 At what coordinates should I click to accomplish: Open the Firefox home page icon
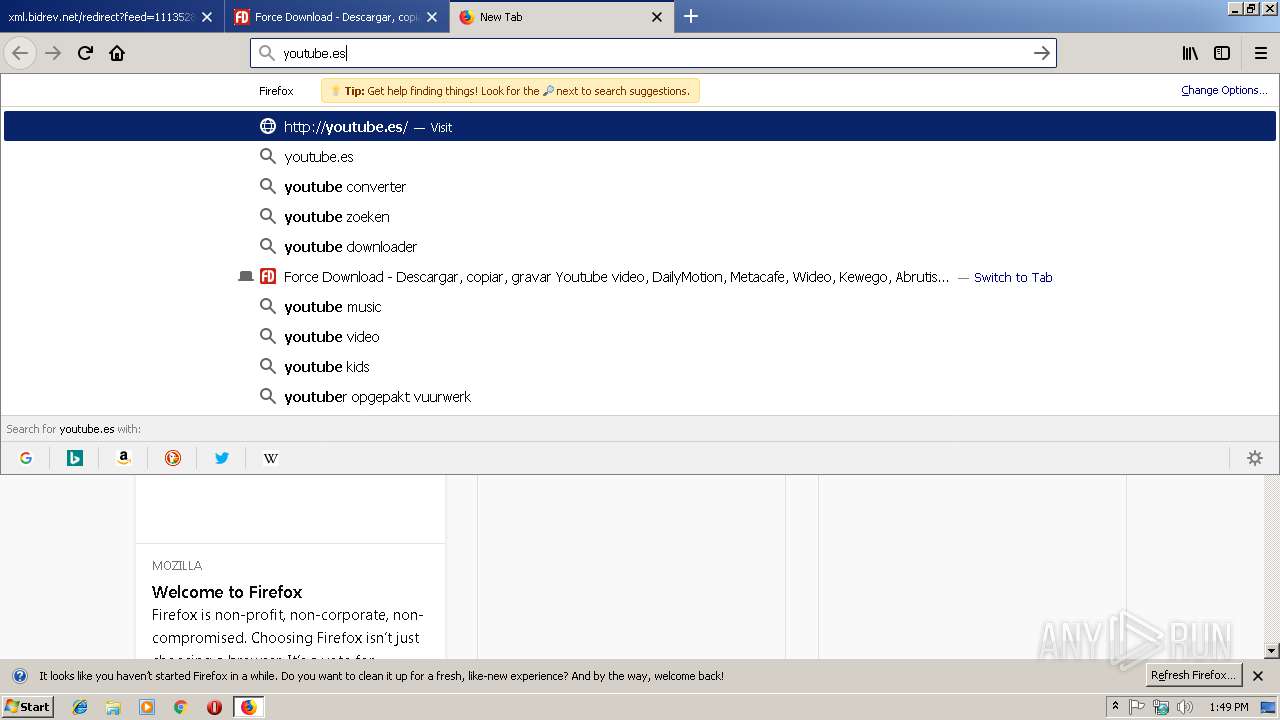tap(117, 53)
